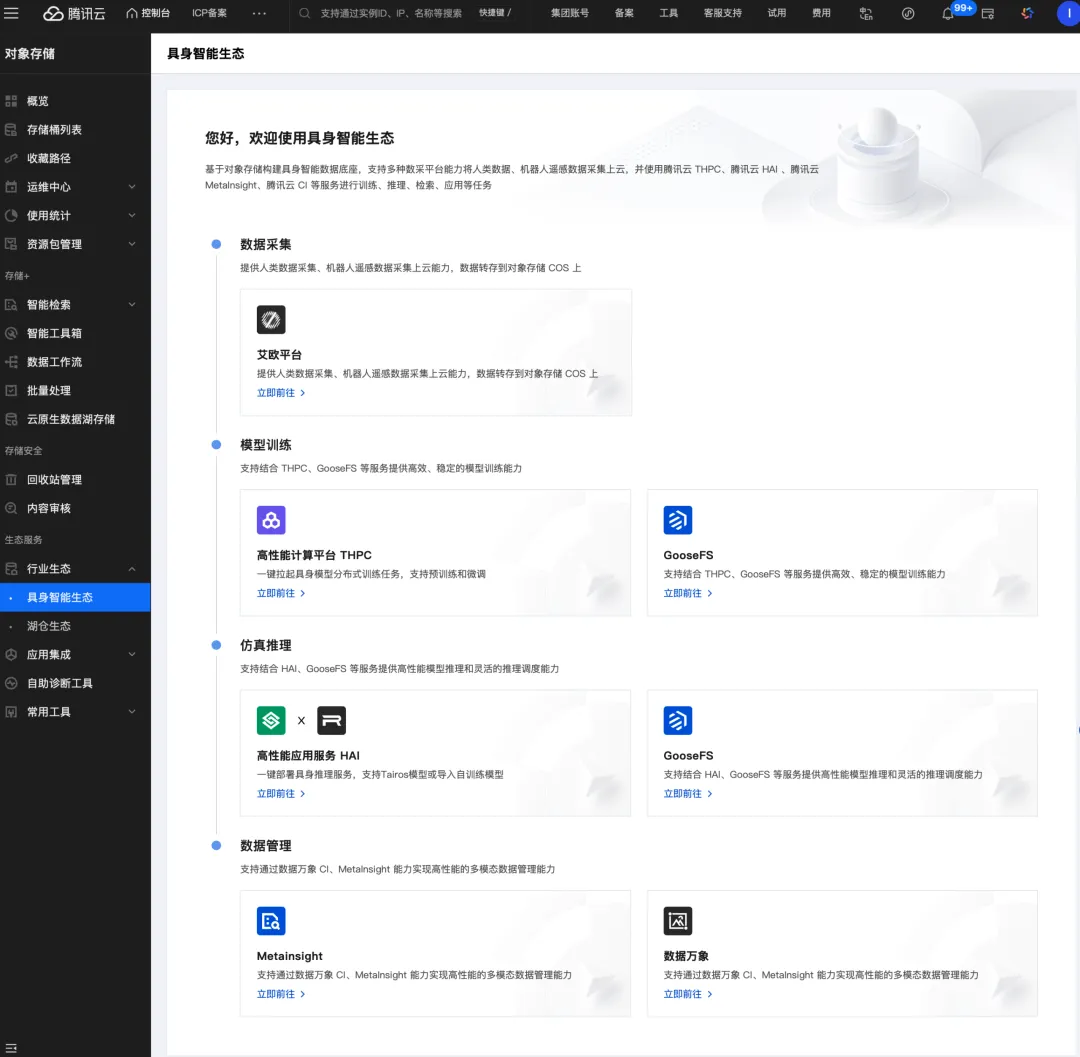Click 立即前往 under MetaInsight

(281, 994)
